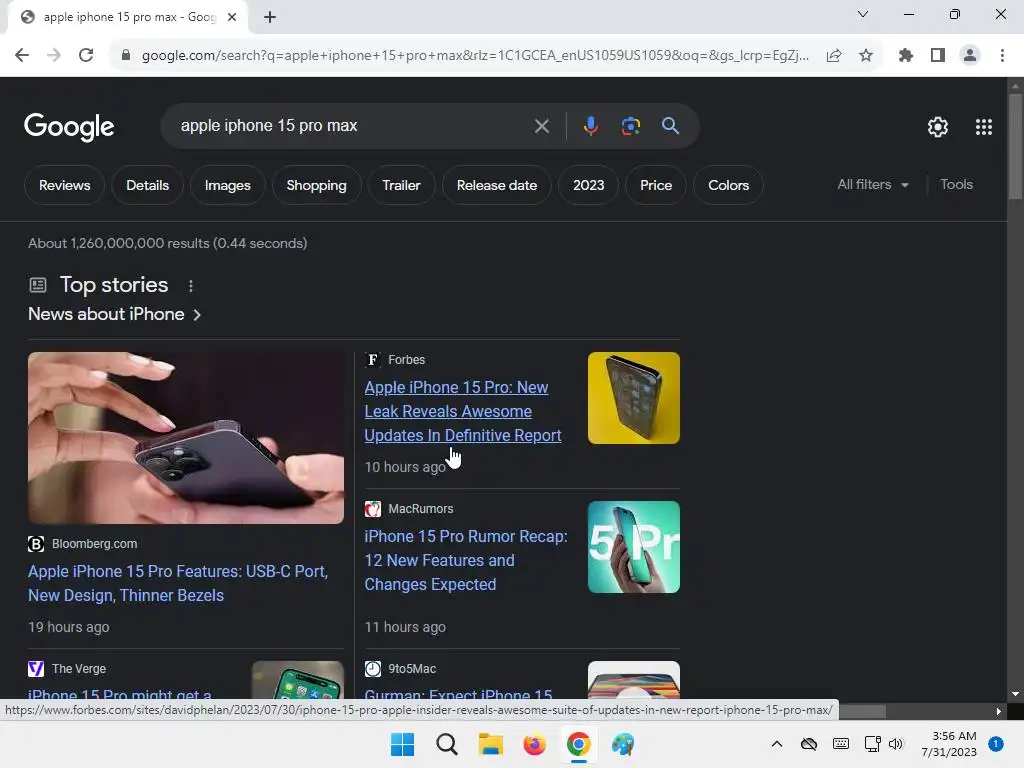Focus the Google search input

[353, 126]
